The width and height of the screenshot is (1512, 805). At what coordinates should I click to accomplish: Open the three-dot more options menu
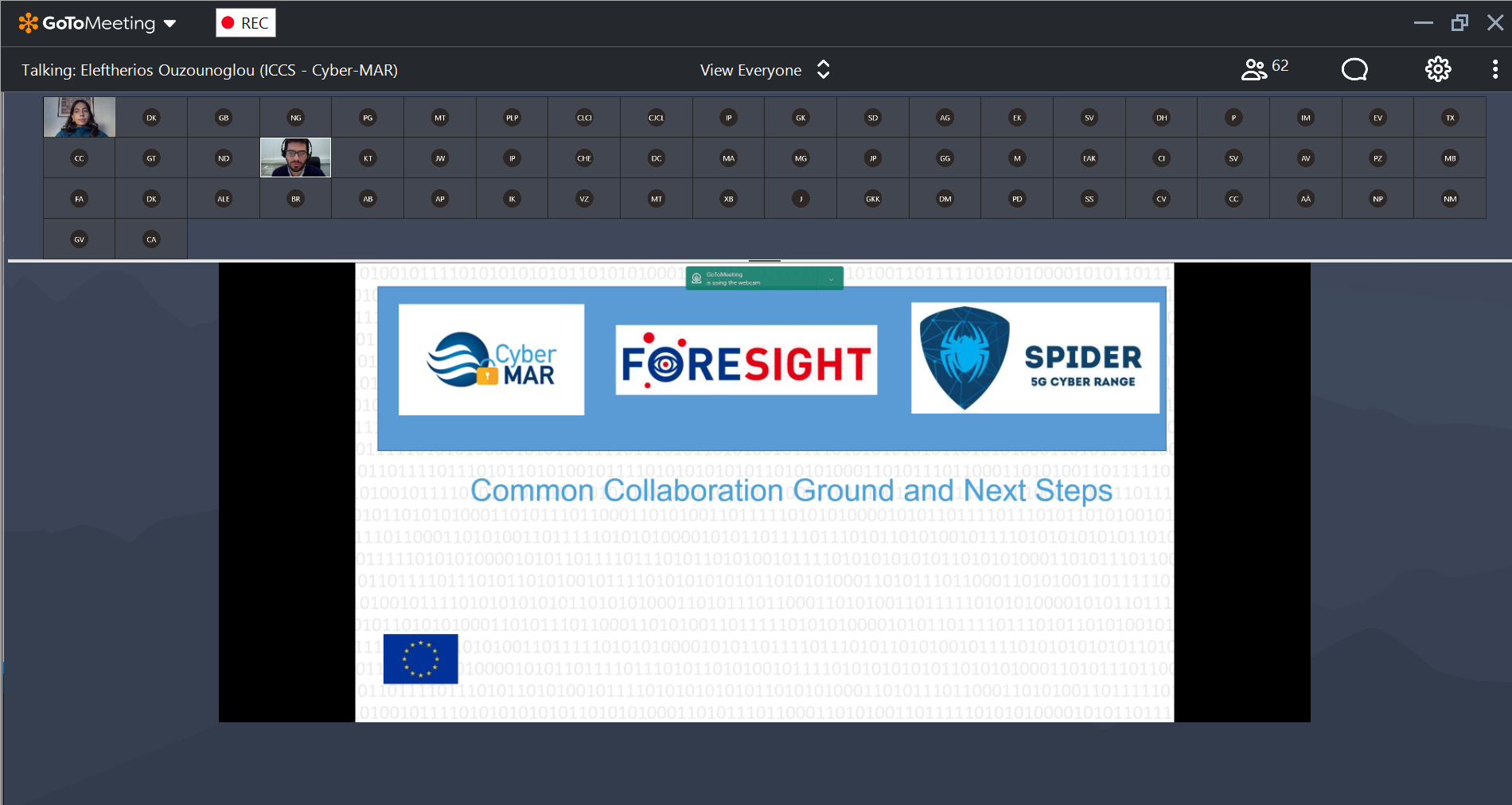pos(1494,70)
